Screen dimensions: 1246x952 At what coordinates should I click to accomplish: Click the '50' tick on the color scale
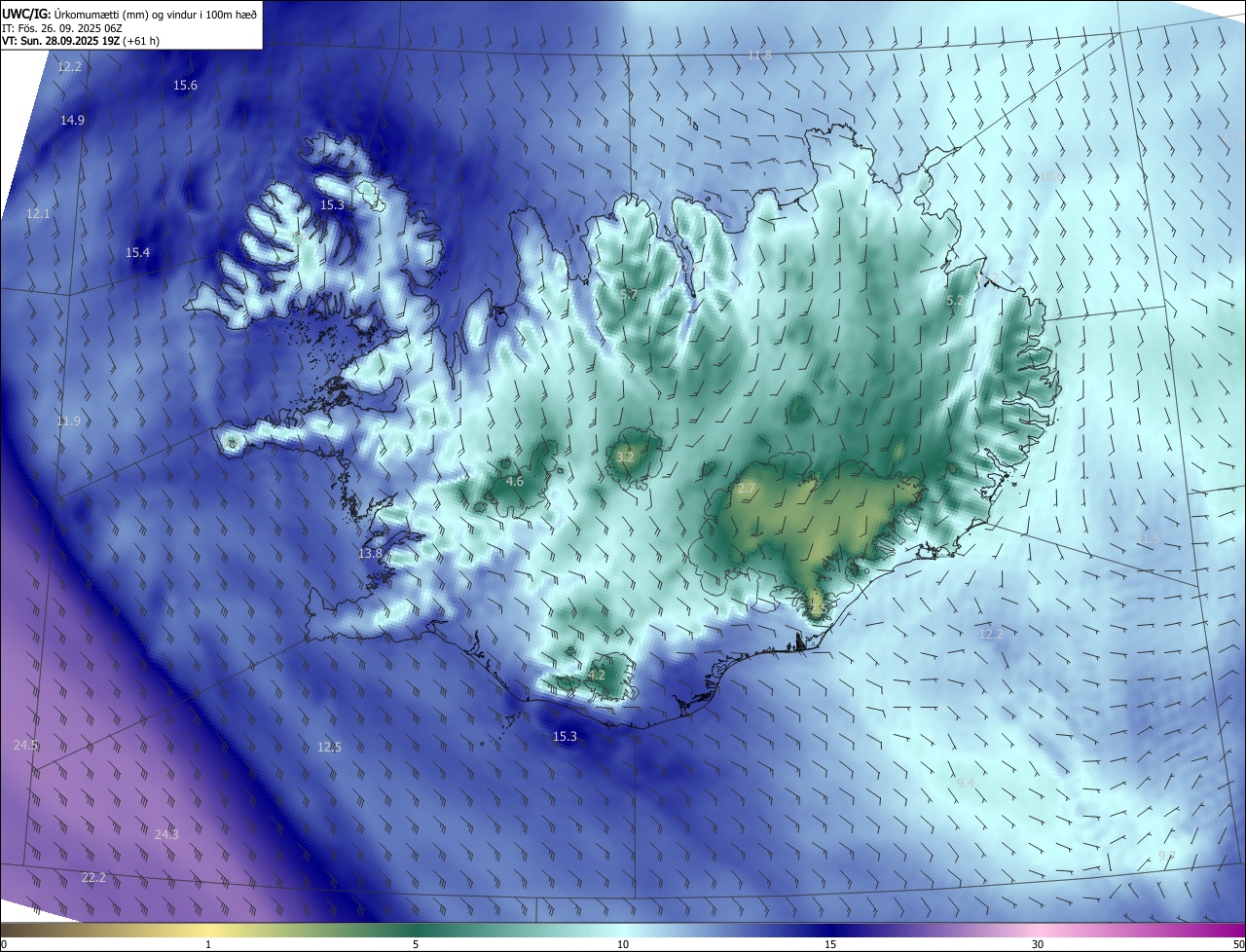[x=1238, y=945]
